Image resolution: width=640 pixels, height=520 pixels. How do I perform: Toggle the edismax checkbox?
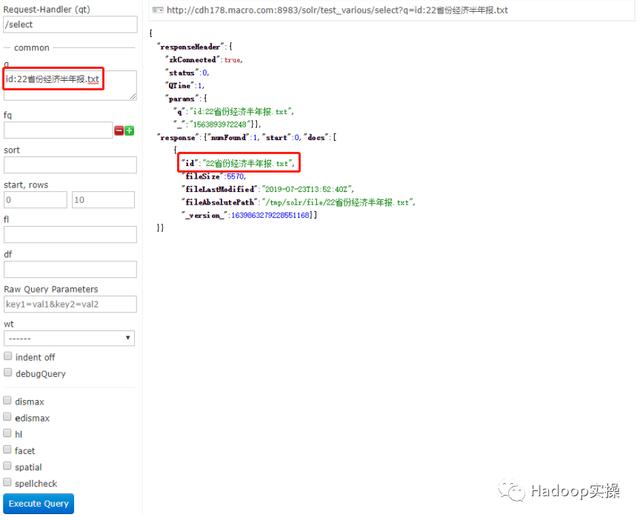point(7,417)
